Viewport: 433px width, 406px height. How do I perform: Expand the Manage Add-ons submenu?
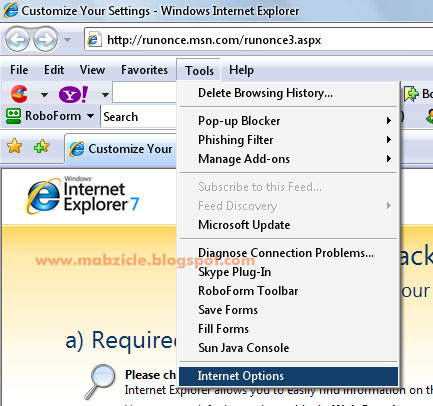(x=288, y=159)
